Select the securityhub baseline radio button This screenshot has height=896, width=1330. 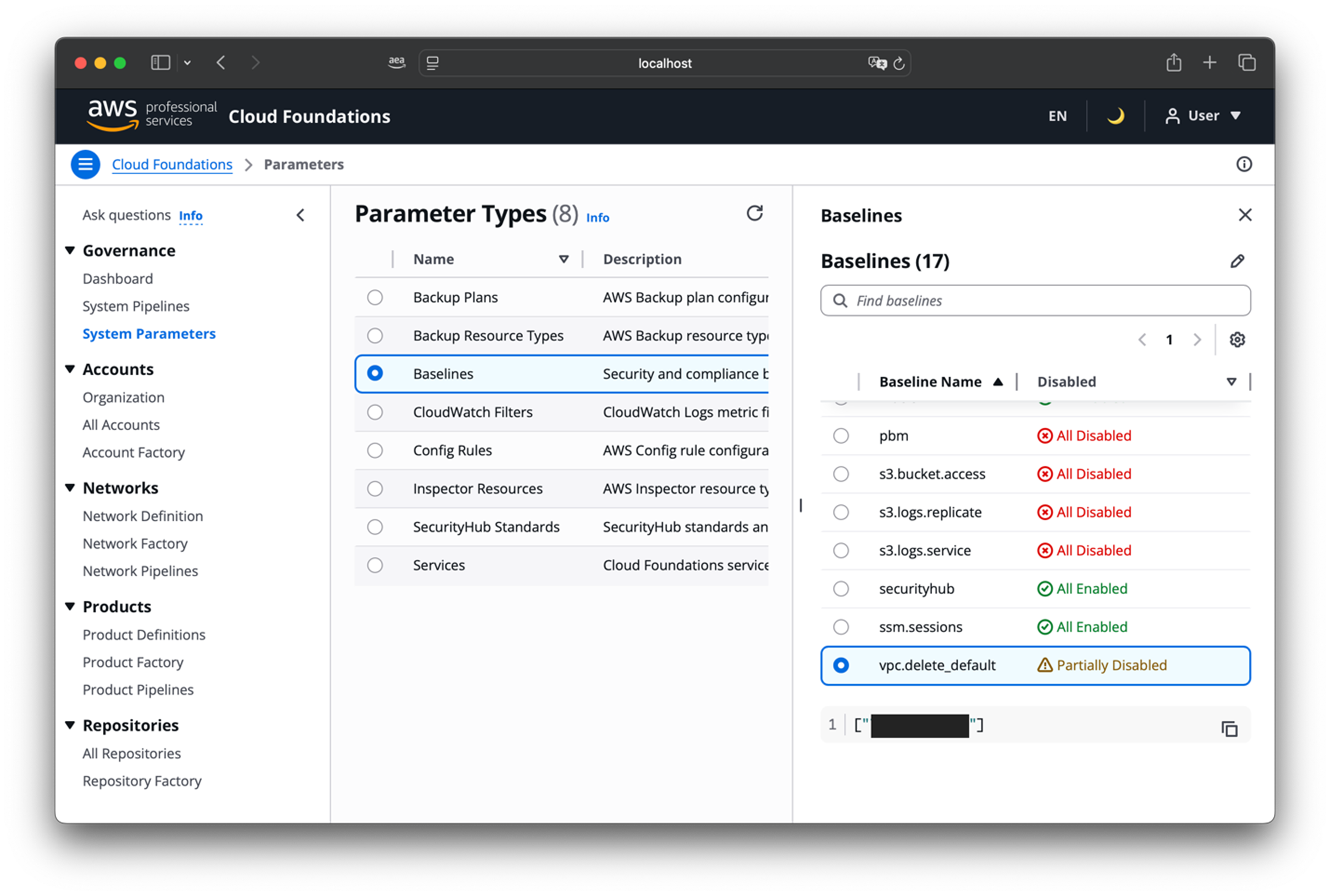click(x=841, y=588)
